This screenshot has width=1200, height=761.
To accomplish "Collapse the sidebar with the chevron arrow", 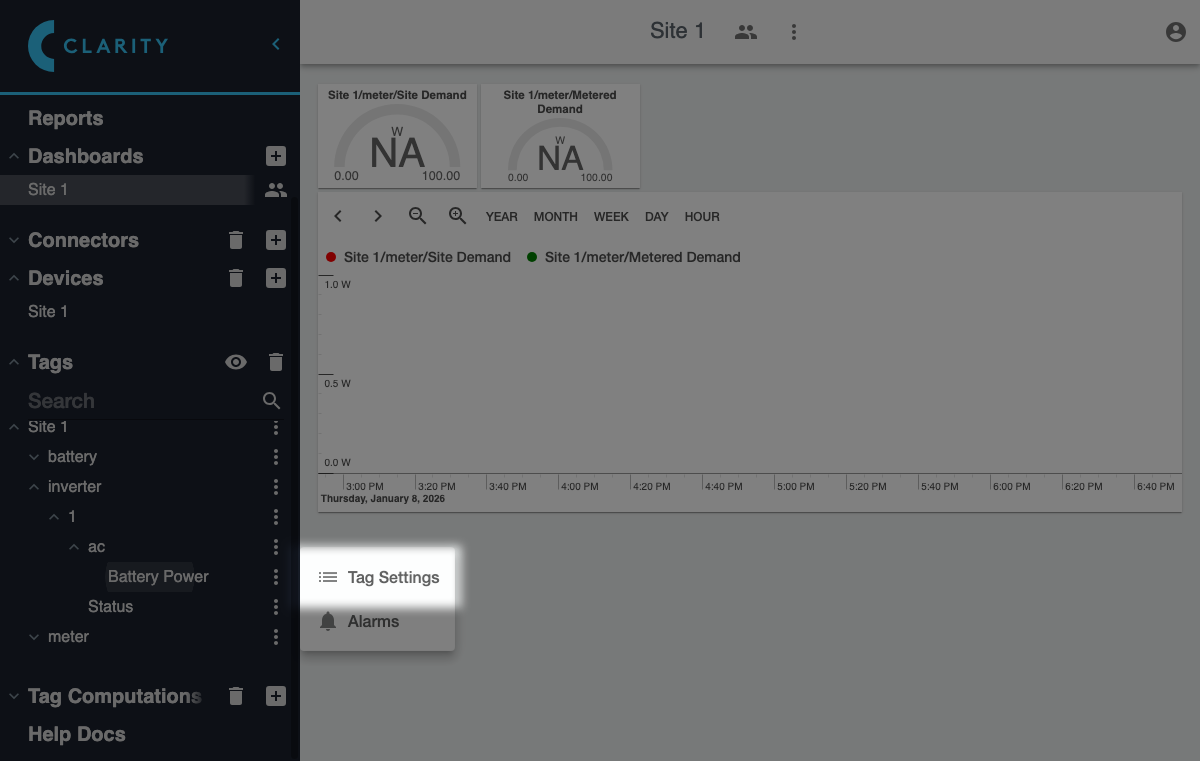I will click(x=276, y=44).
